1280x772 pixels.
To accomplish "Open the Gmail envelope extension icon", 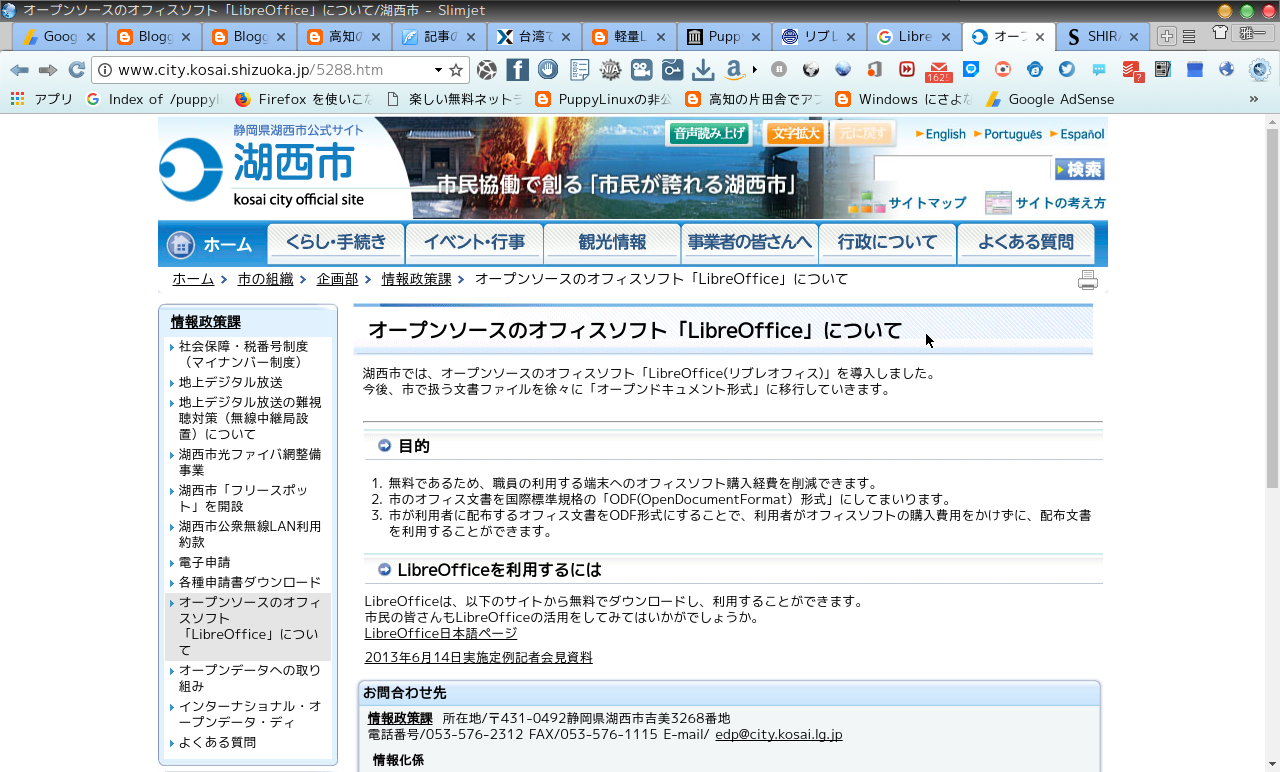I will point(938,70).
